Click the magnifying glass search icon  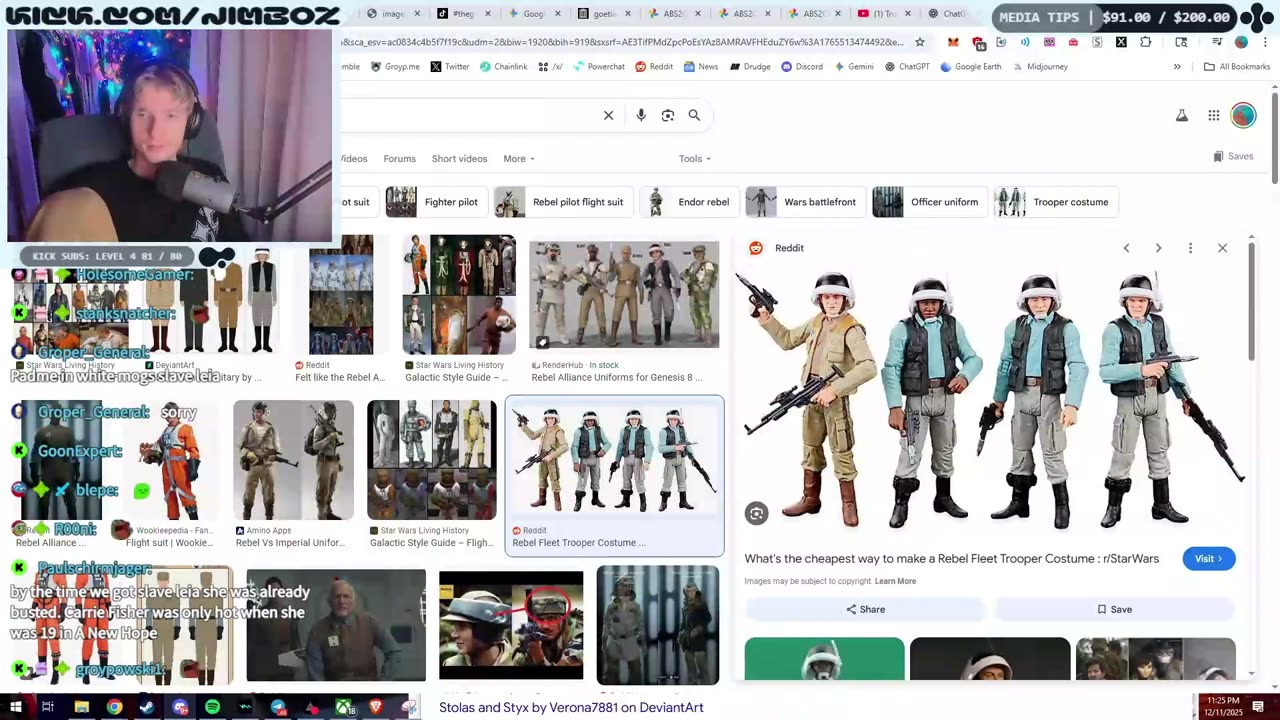click(x=694, y=115)
